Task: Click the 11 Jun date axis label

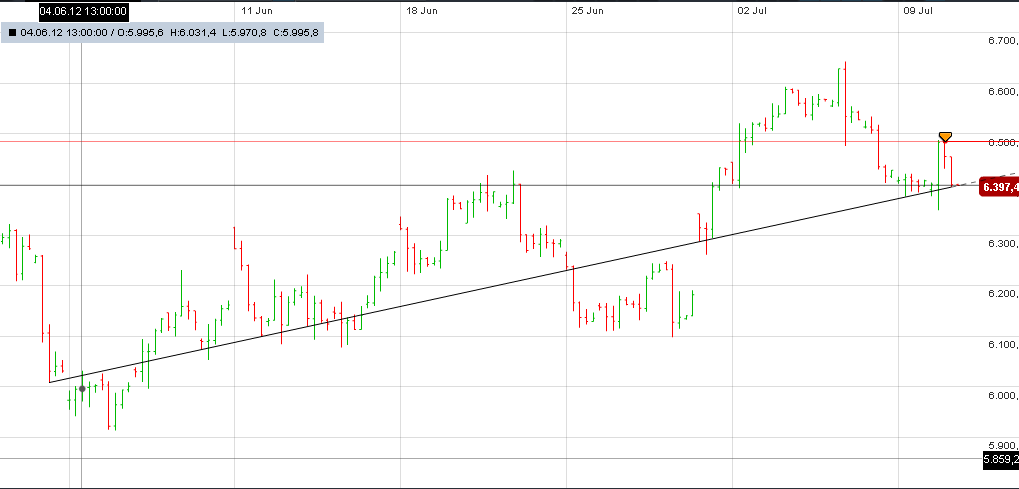Action: (x=257, y=11)
